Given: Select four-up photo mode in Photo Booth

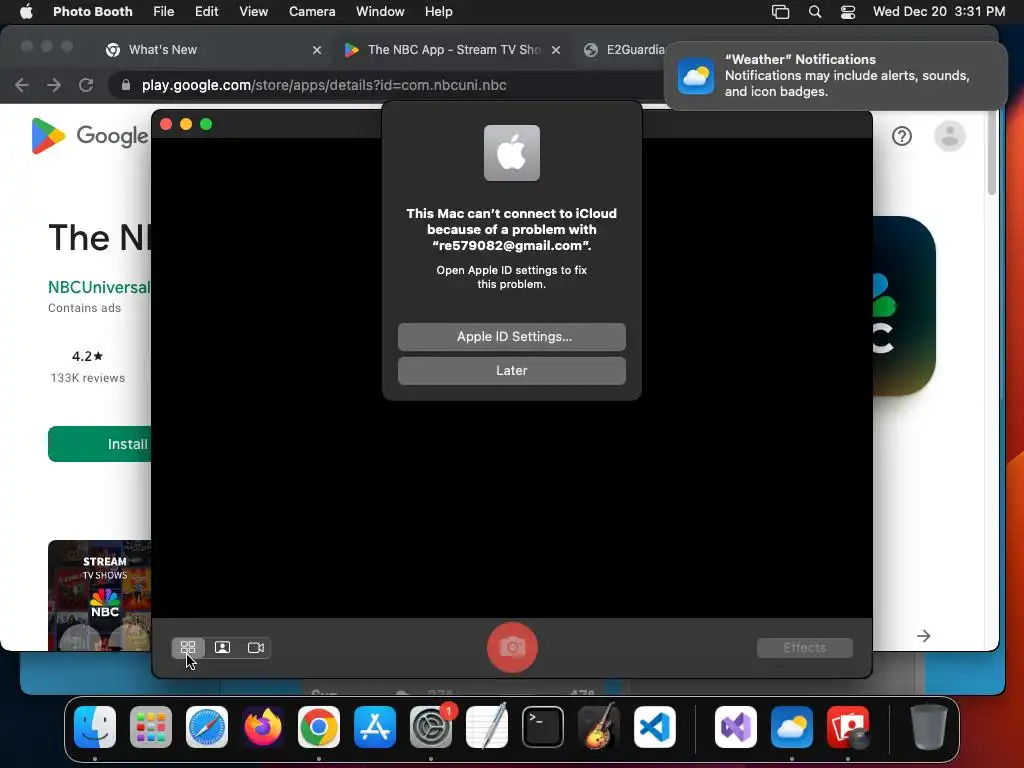Looking at the screenshot, I should tap(188, 647).
